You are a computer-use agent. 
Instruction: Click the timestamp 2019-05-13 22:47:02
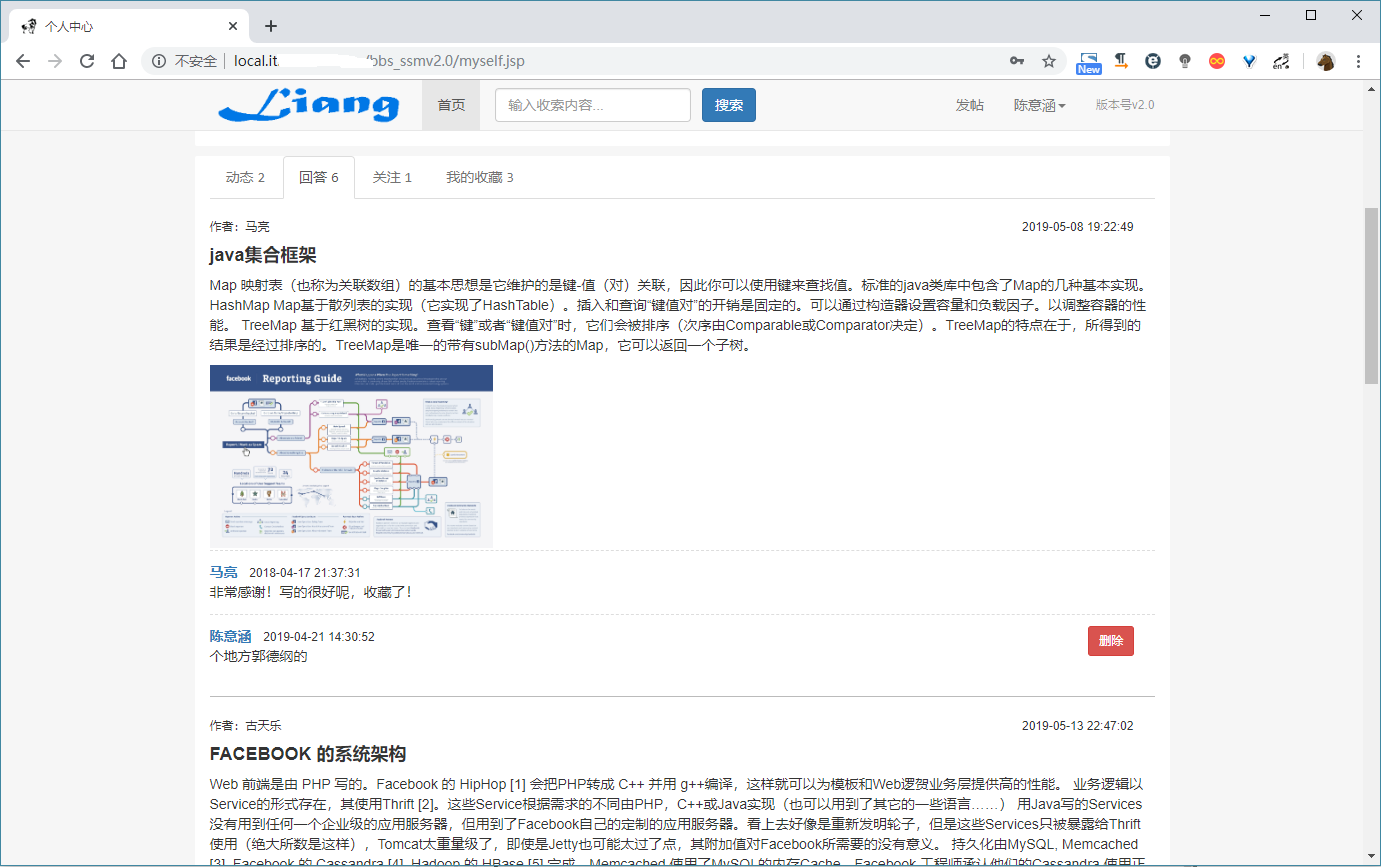click(x=1077, y=726)
